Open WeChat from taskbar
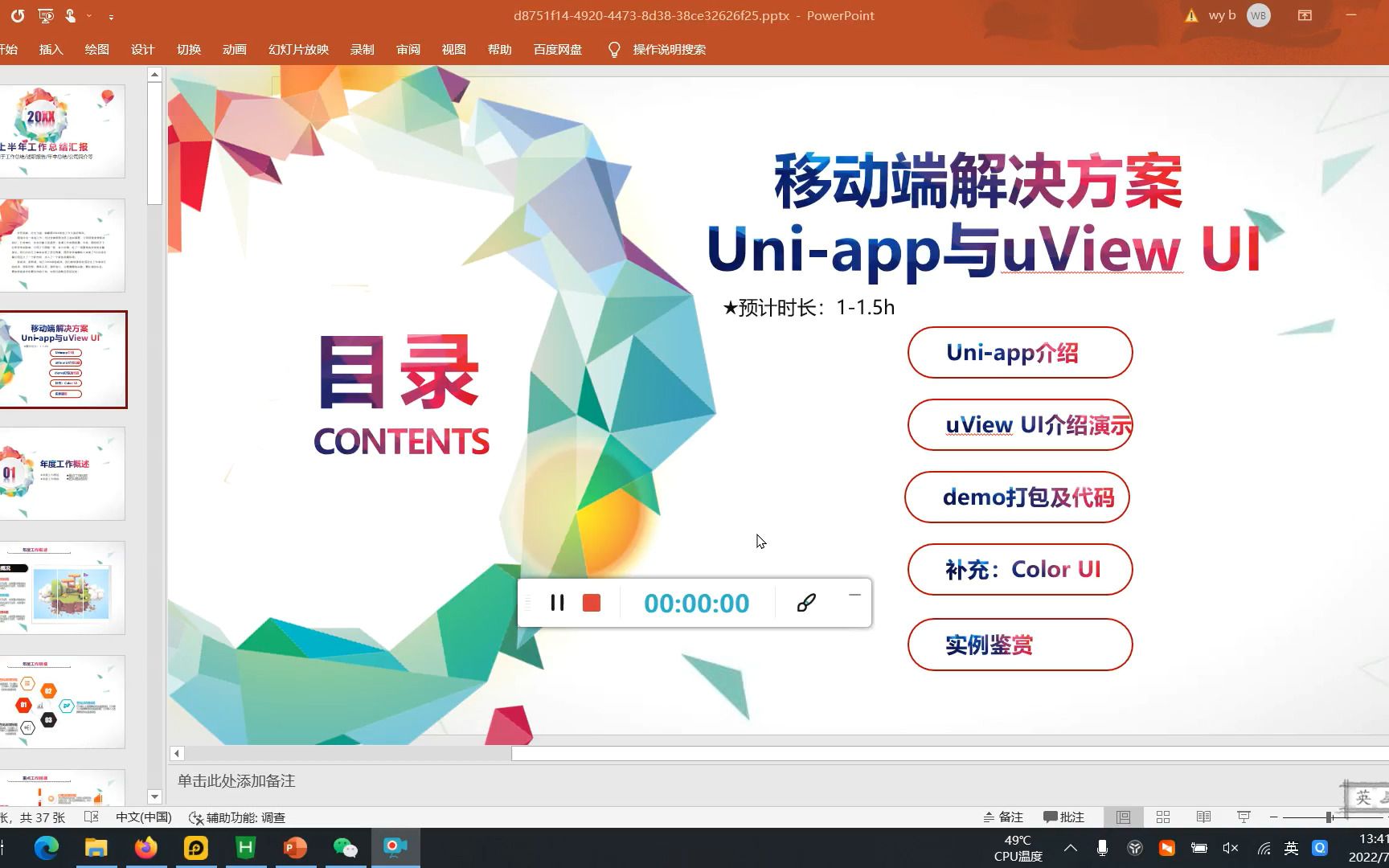Image resolution: width=1389 pixels, height=868 pixels. (346, 848)
